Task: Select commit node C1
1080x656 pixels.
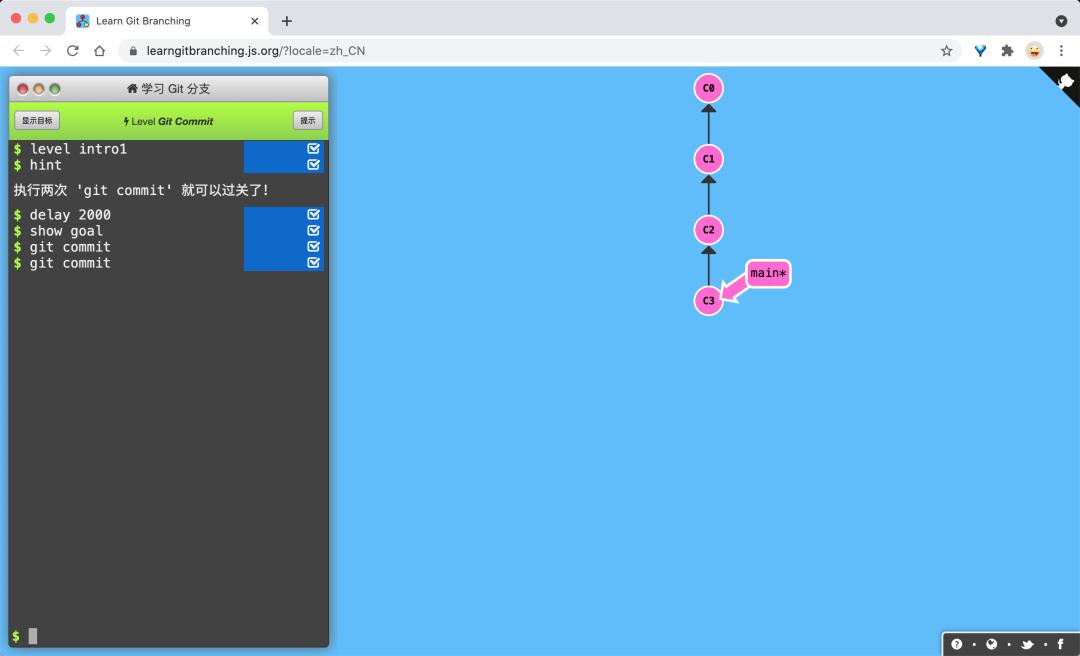Action: coord(709,159)
